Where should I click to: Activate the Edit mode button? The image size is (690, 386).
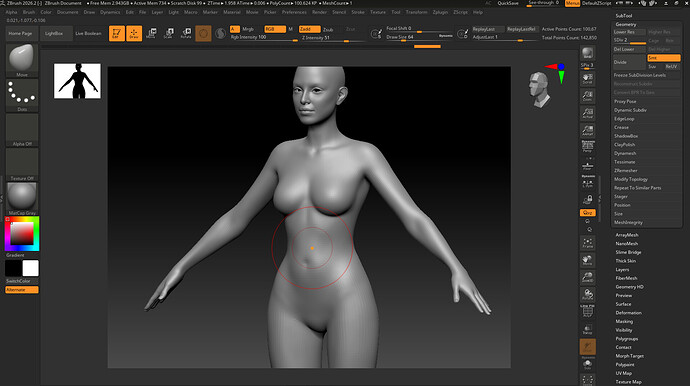tap(117, 33)
